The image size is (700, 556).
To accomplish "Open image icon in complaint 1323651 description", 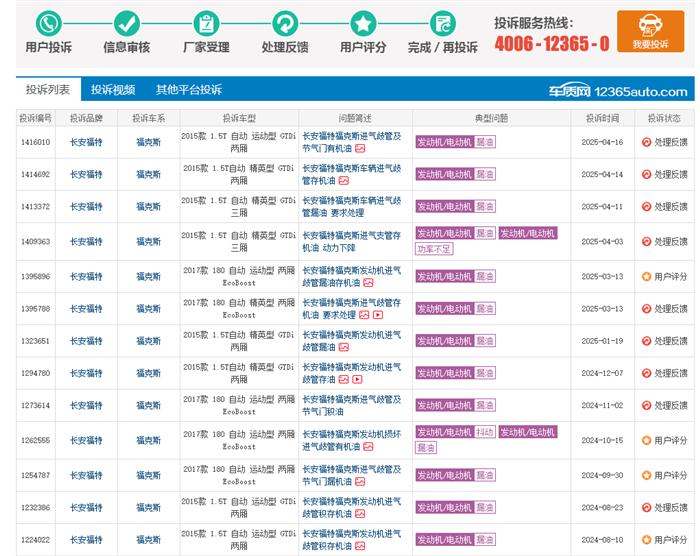I will click(344, 347).
